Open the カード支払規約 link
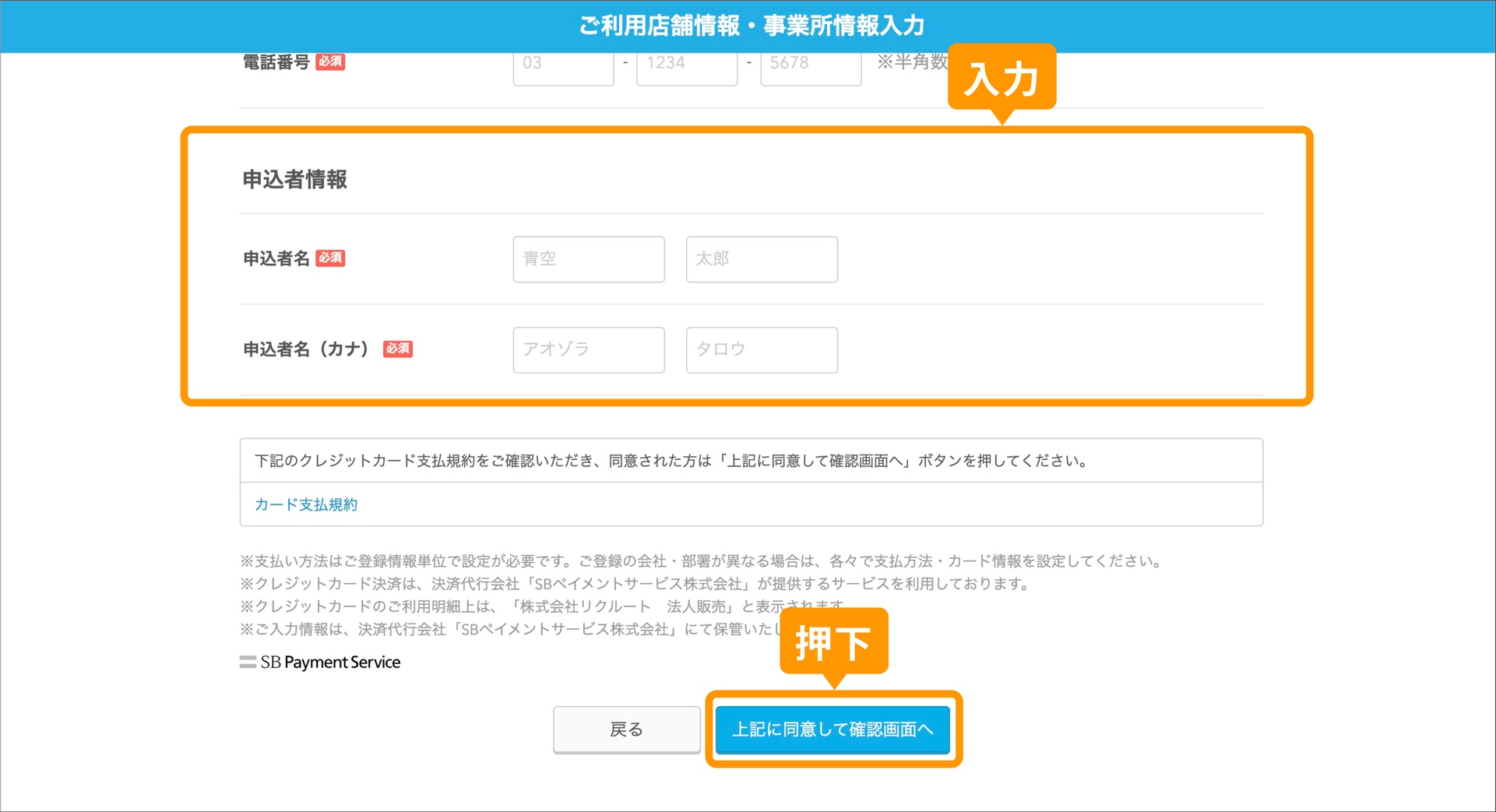1496x812 pixels. point(306,504)
